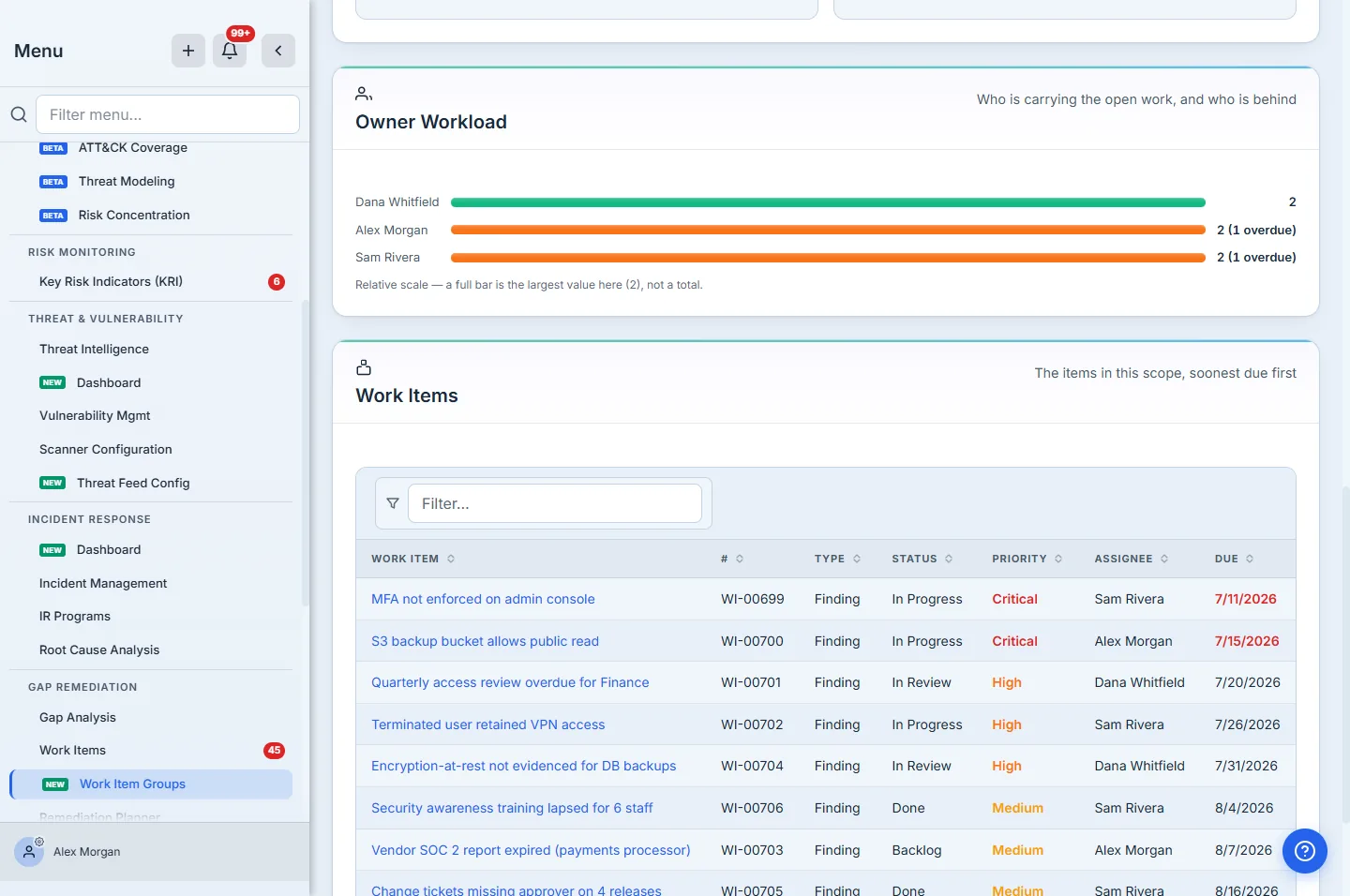The height and width of the screenshot is (896, 1350).
Task: Click the Work Items section icon
Action: 364,367
